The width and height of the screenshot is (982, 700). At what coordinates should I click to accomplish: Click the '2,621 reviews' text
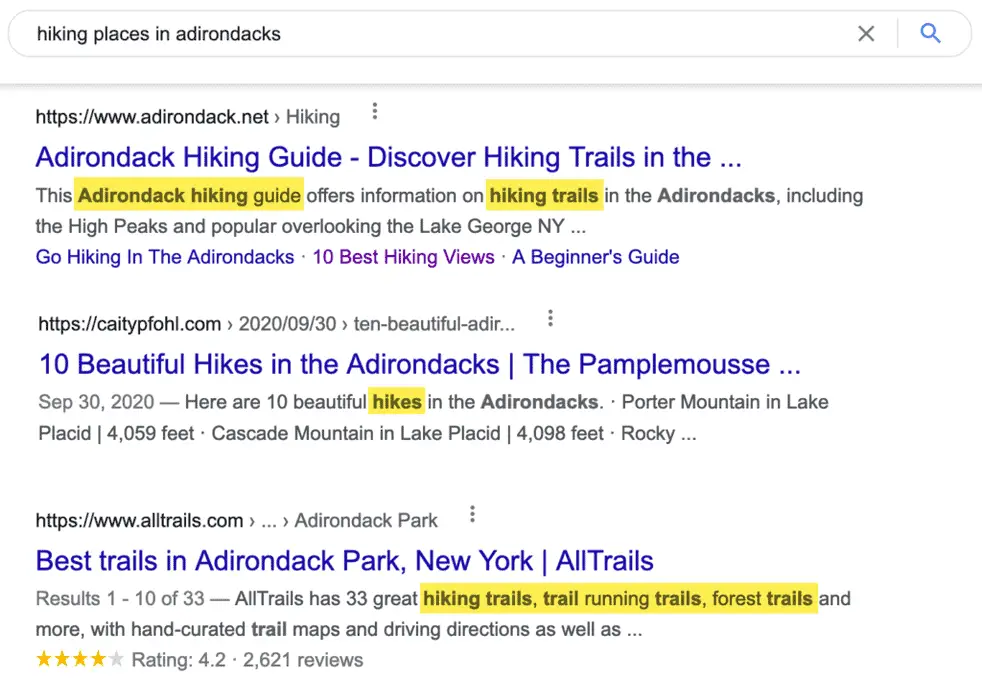point(303,659)
